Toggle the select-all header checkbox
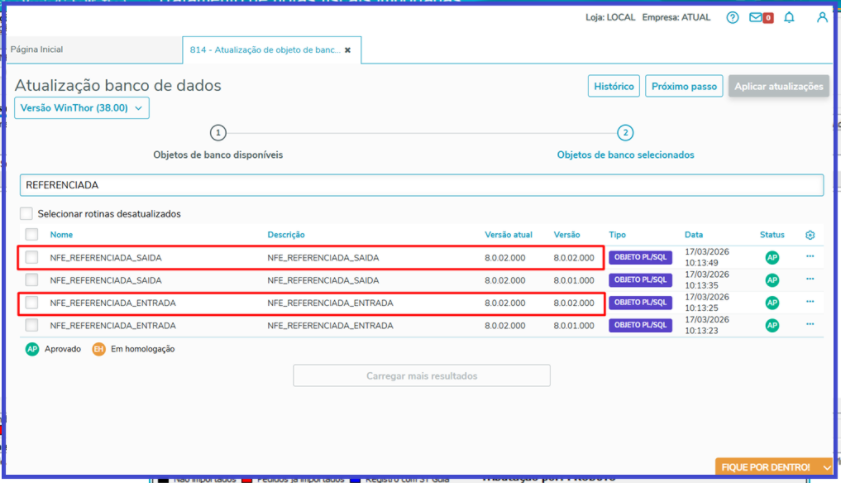Viewport: 841px width, 483px height. pos(32,234)
